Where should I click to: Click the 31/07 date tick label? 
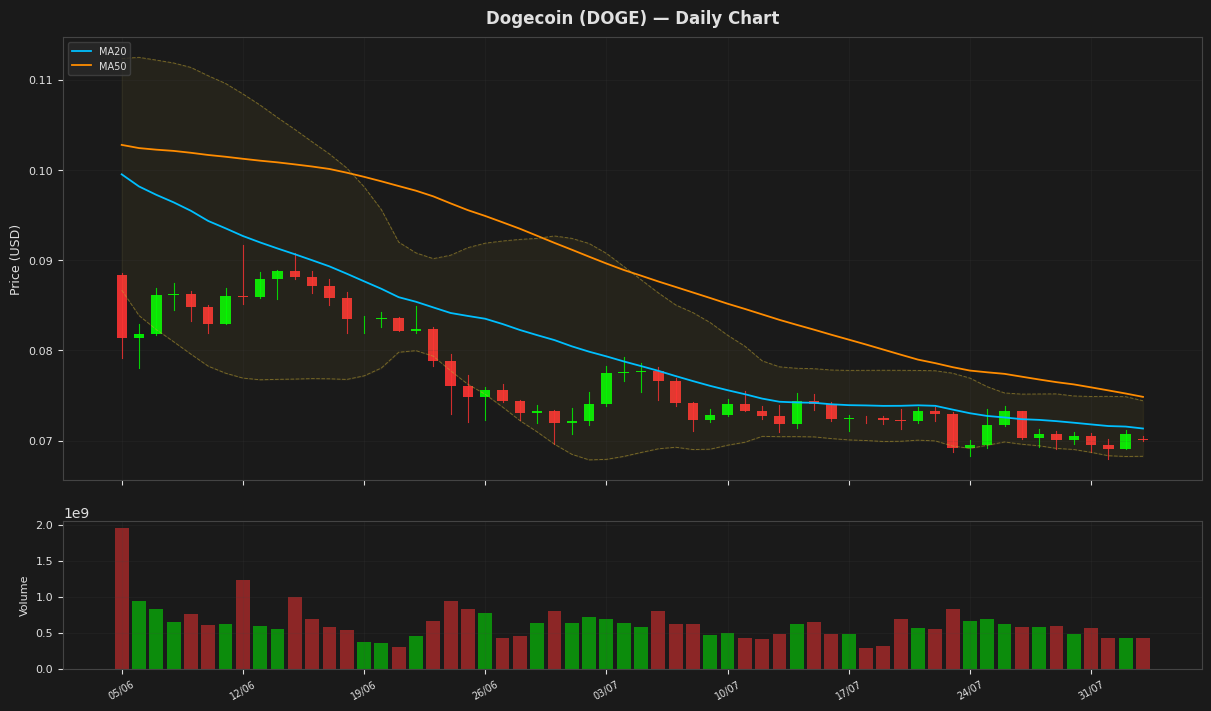point(1088,690)
